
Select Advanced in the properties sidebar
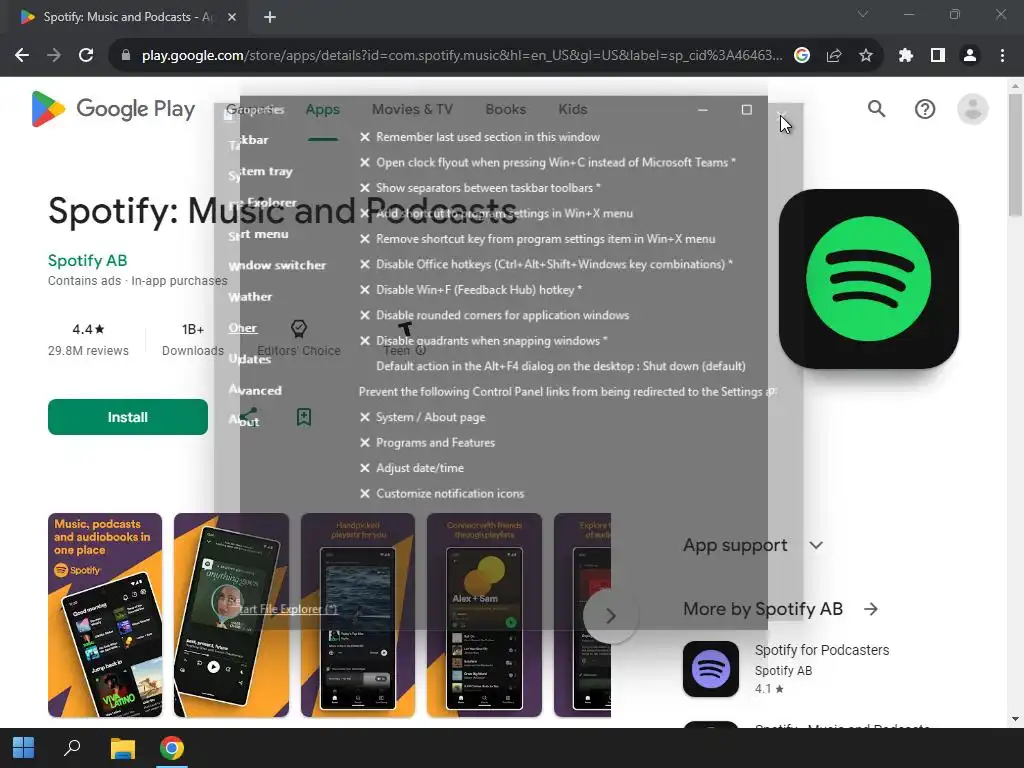[x=255, y=391]
